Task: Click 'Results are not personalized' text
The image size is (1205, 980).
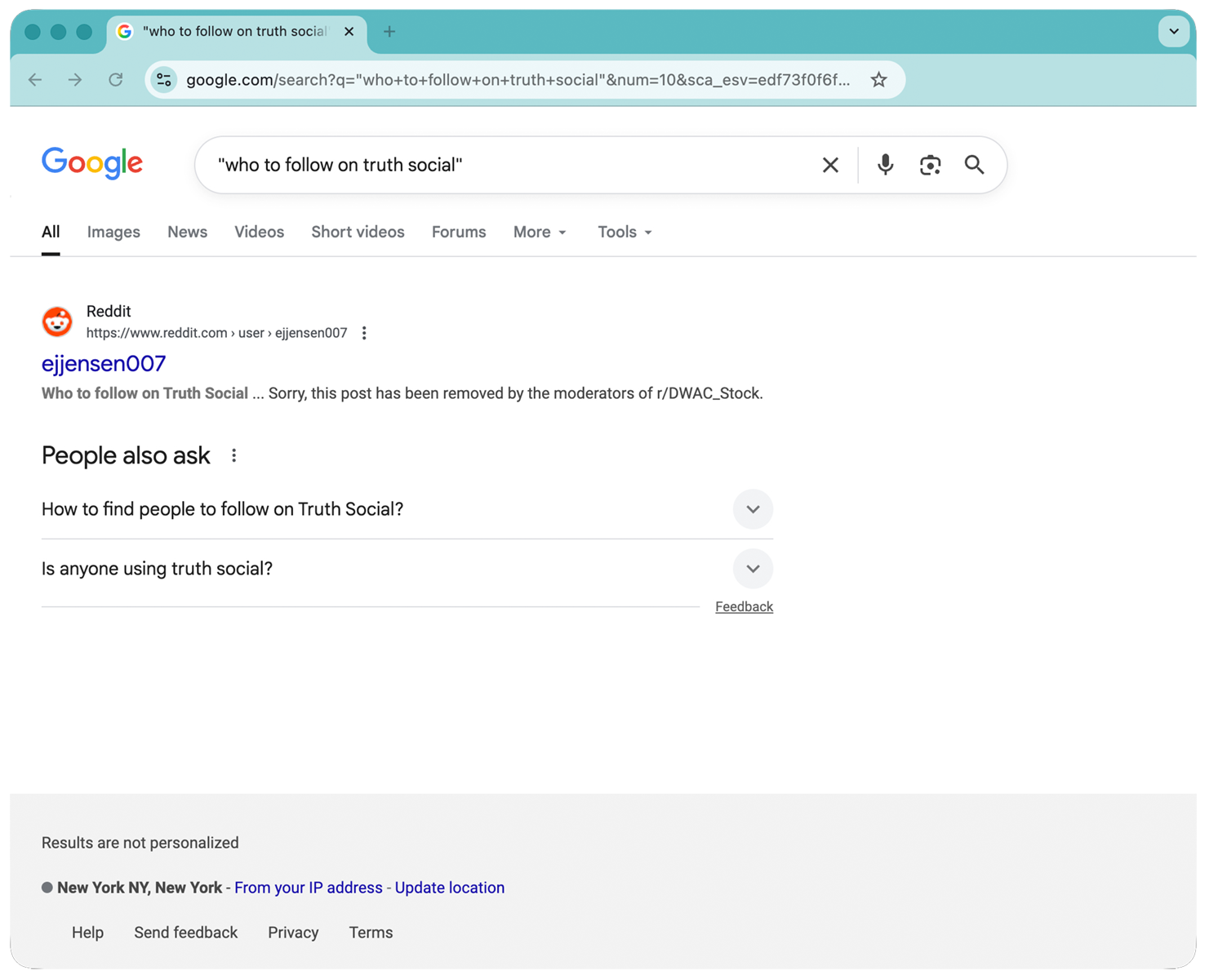Action: (140, 843)
